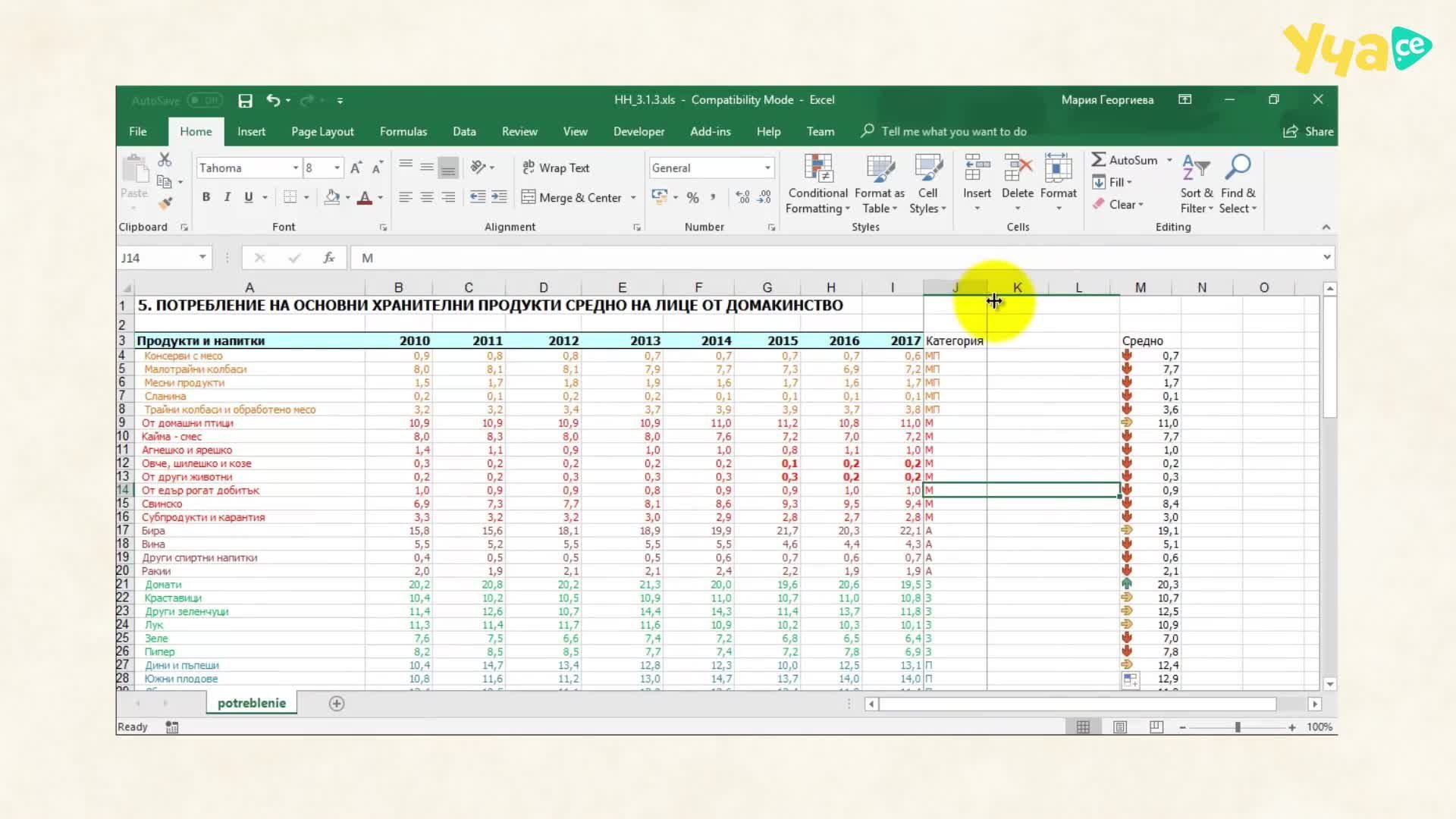Open Conditional Formatting

[817, 184]
